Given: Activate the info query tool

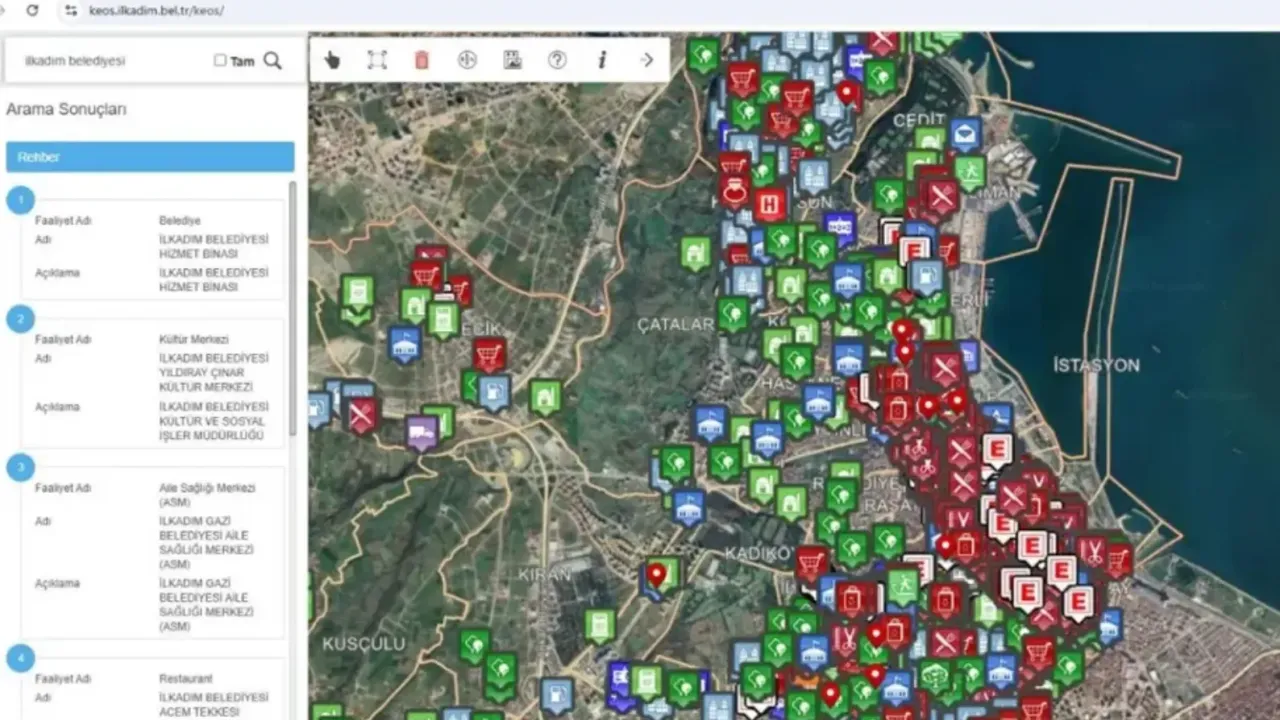Looking at the screenshot, I should click(602, 60).
